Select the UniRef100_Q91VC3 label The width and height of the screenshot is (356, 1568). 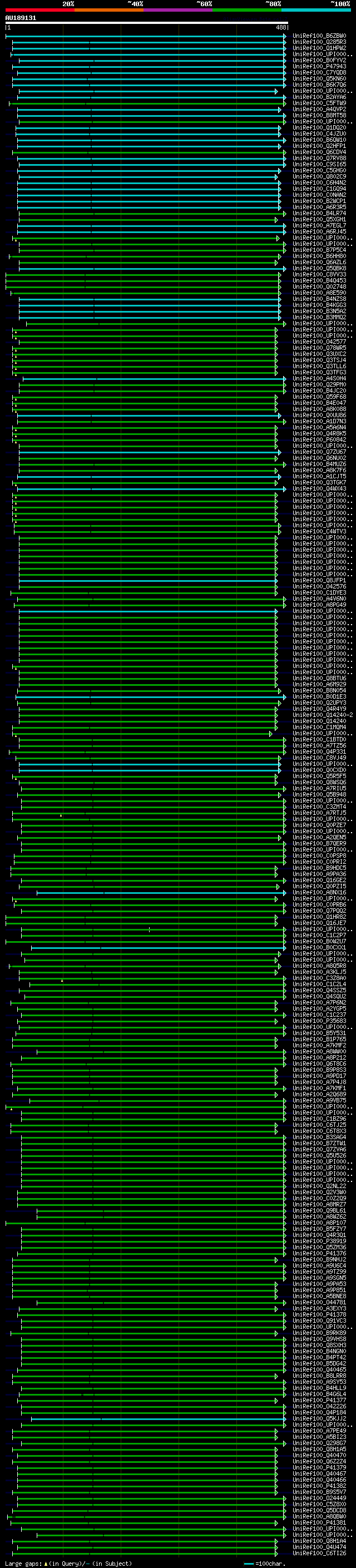click(319, 1320)
